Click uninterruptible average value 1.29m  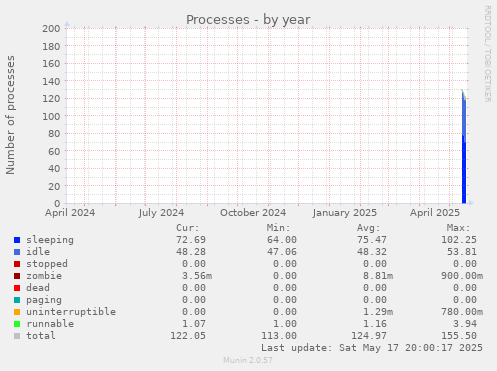(378, 312)
